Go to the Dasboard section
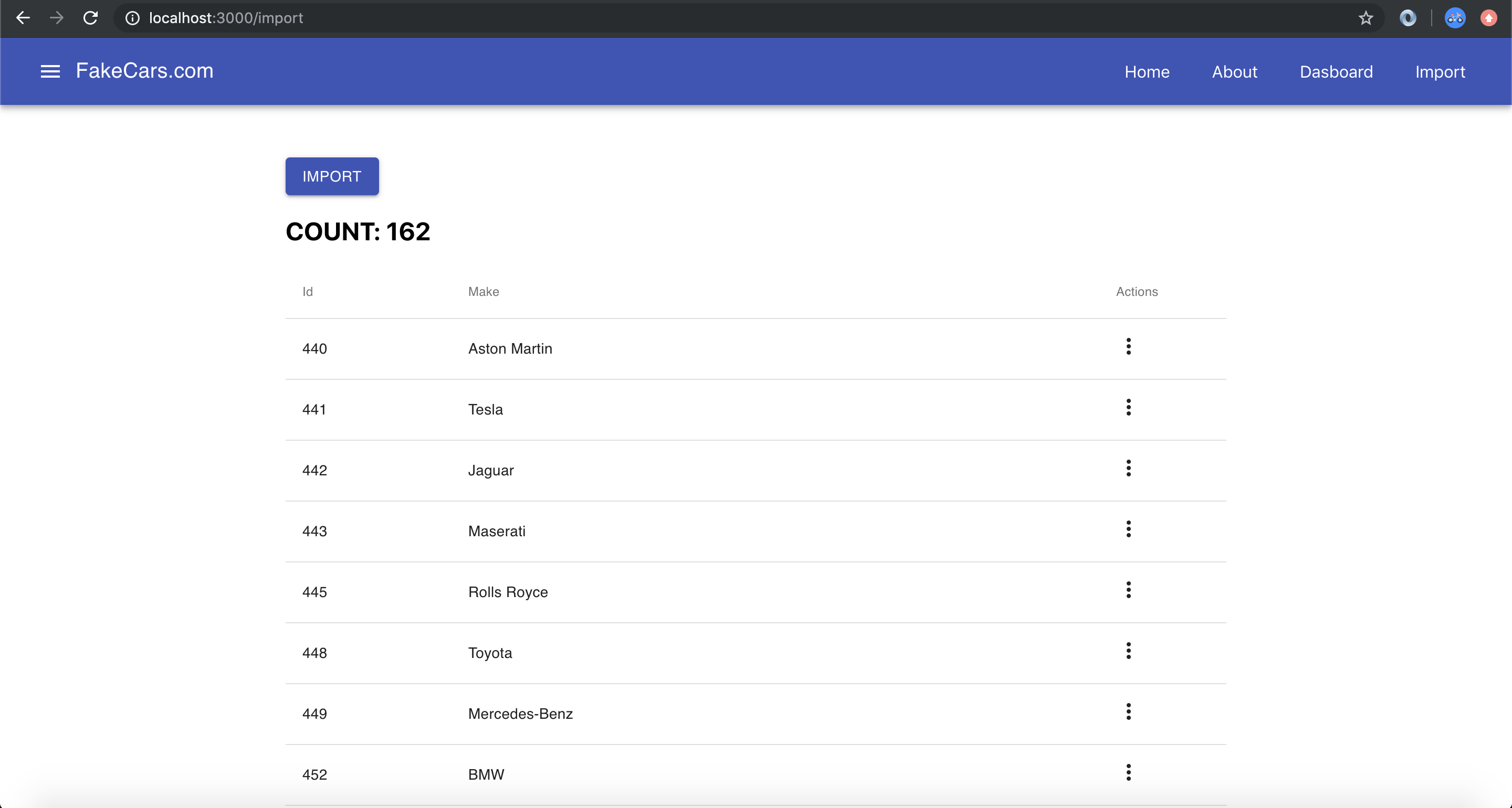Screen dimensions: 1512x808 coord(1336,71)
